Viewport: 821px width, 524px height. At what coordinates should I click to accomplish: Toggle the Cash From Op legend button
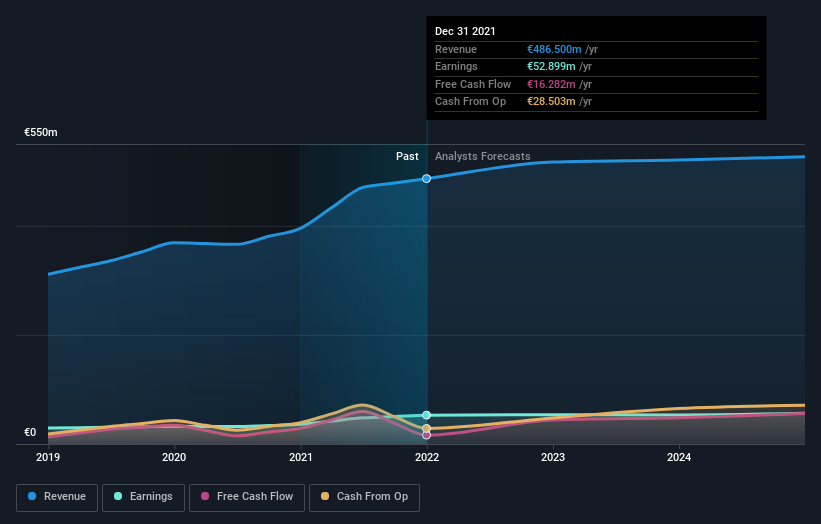pyautogui.click(x=364, y=497)
